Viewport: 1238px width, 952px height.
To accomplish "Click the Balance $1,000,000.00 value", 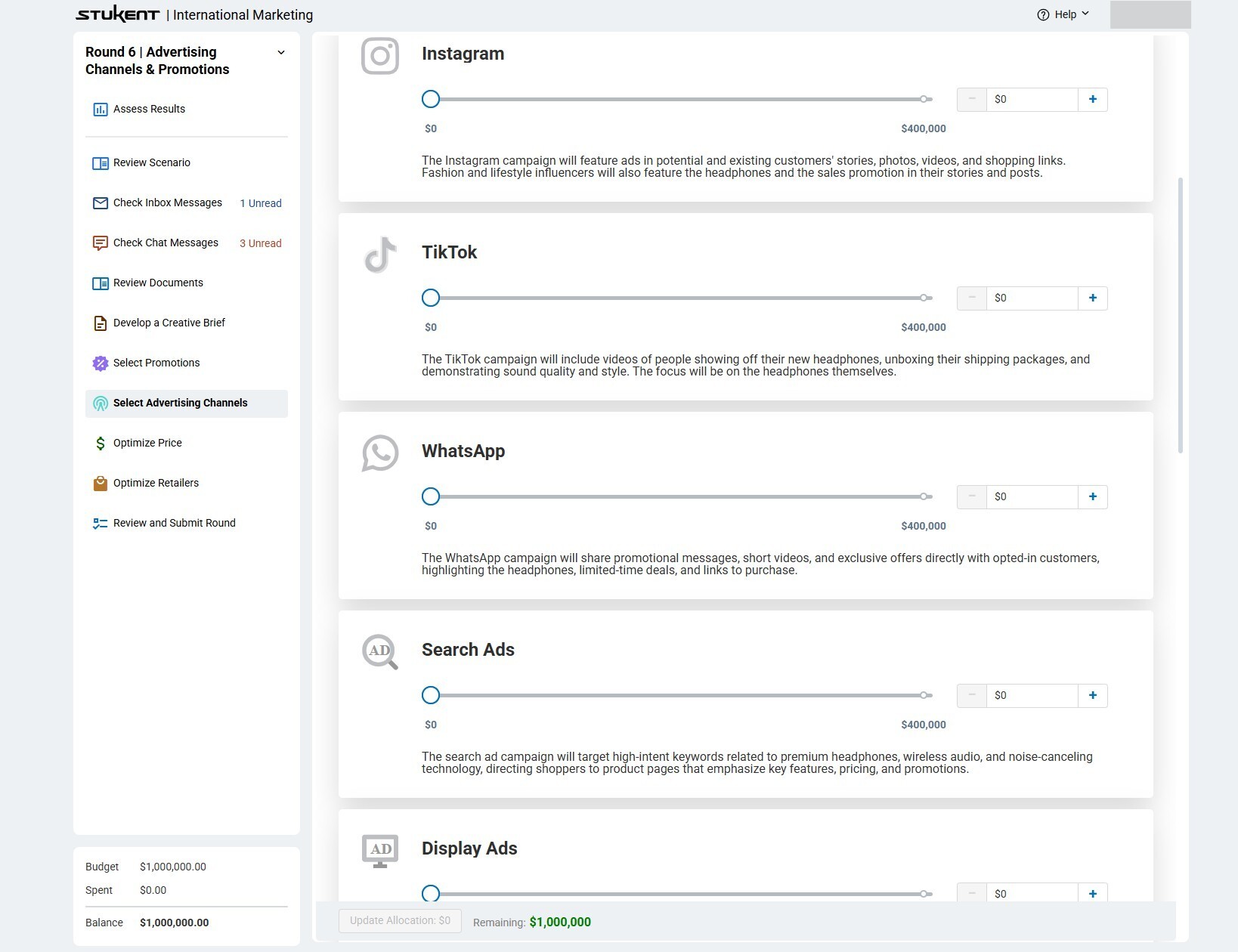I will click(x=175, y=923).
